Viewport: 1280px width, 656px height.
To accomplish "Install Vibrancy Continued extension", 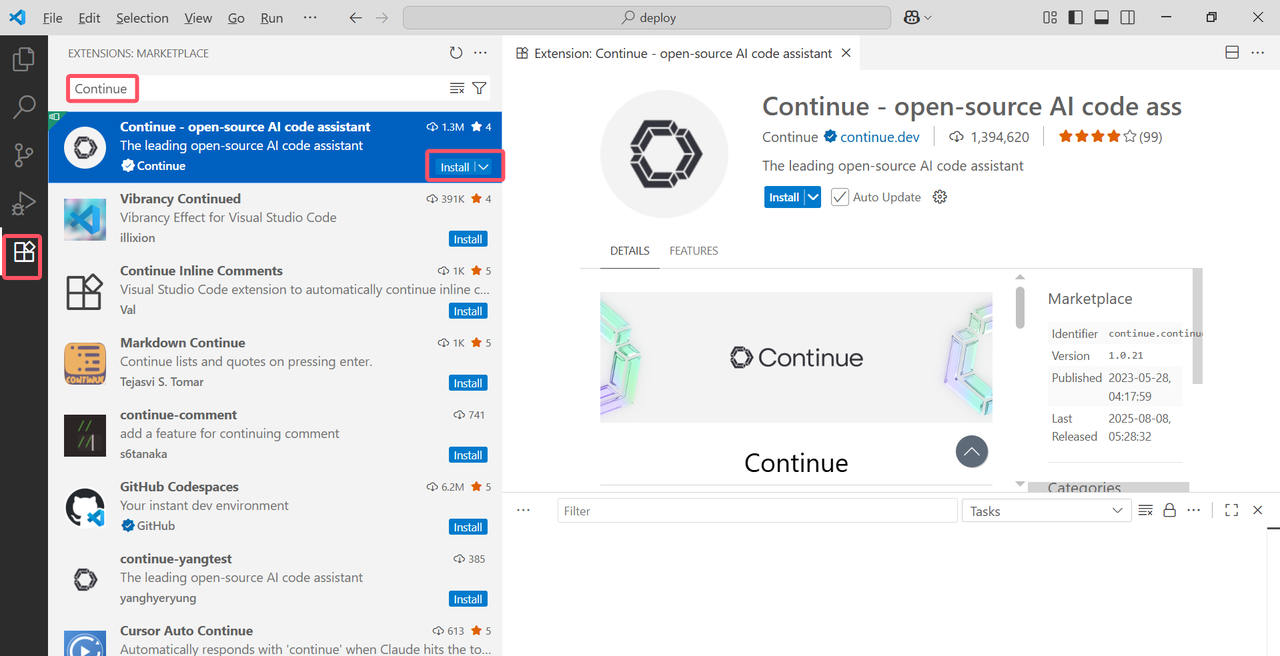I will [x=468, y=239].
